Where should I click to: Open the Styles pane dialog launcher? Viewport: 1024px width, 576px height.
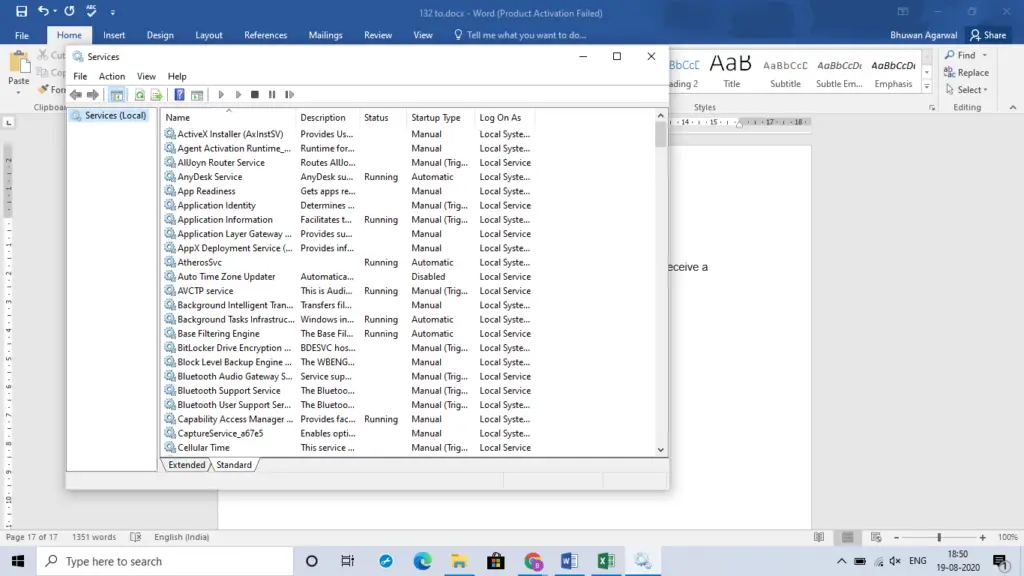coord(932,108)
